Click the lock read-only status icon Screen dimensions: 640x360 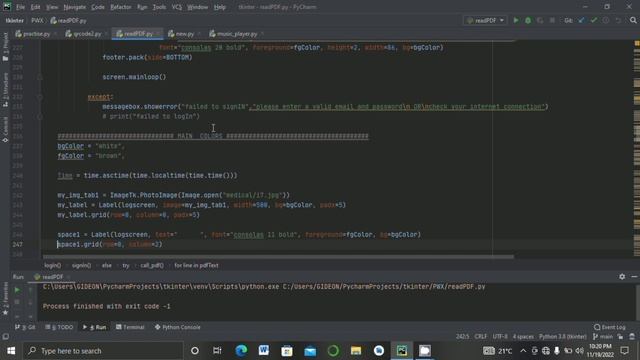pos(620,337)
